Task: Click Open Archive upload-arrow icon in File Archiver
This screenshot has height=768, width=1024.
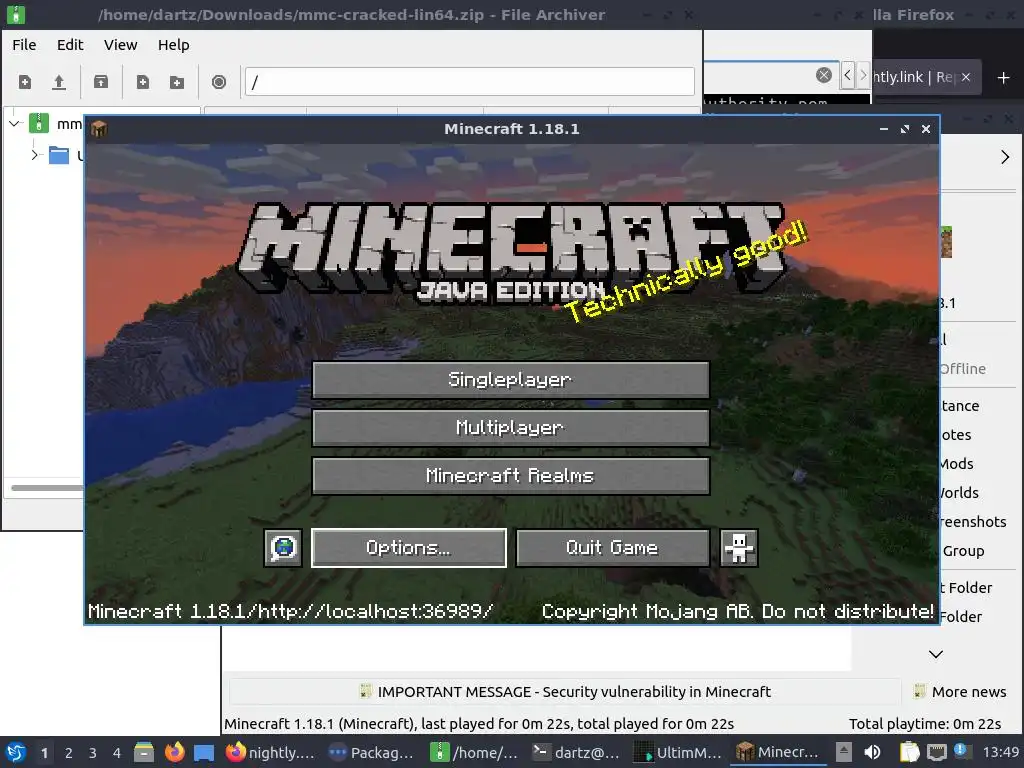Action: pos(59,82)
